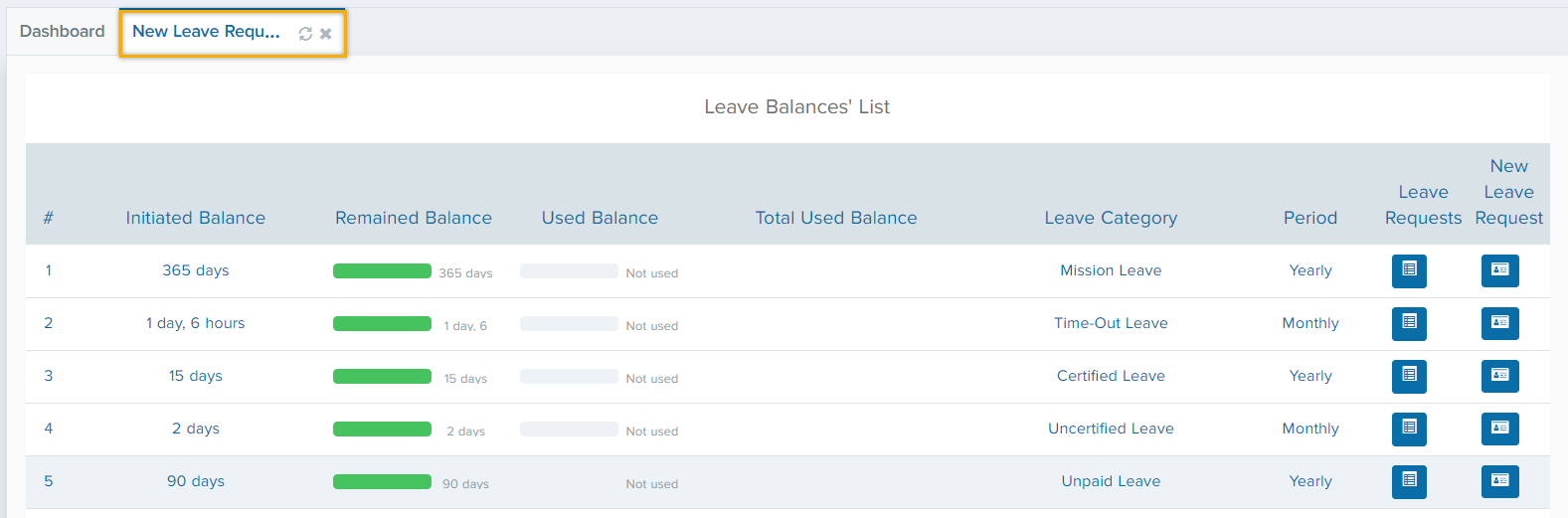Start new Time-Out Leave request
The image size is (1568, 518).
[x=1499, y=323]
